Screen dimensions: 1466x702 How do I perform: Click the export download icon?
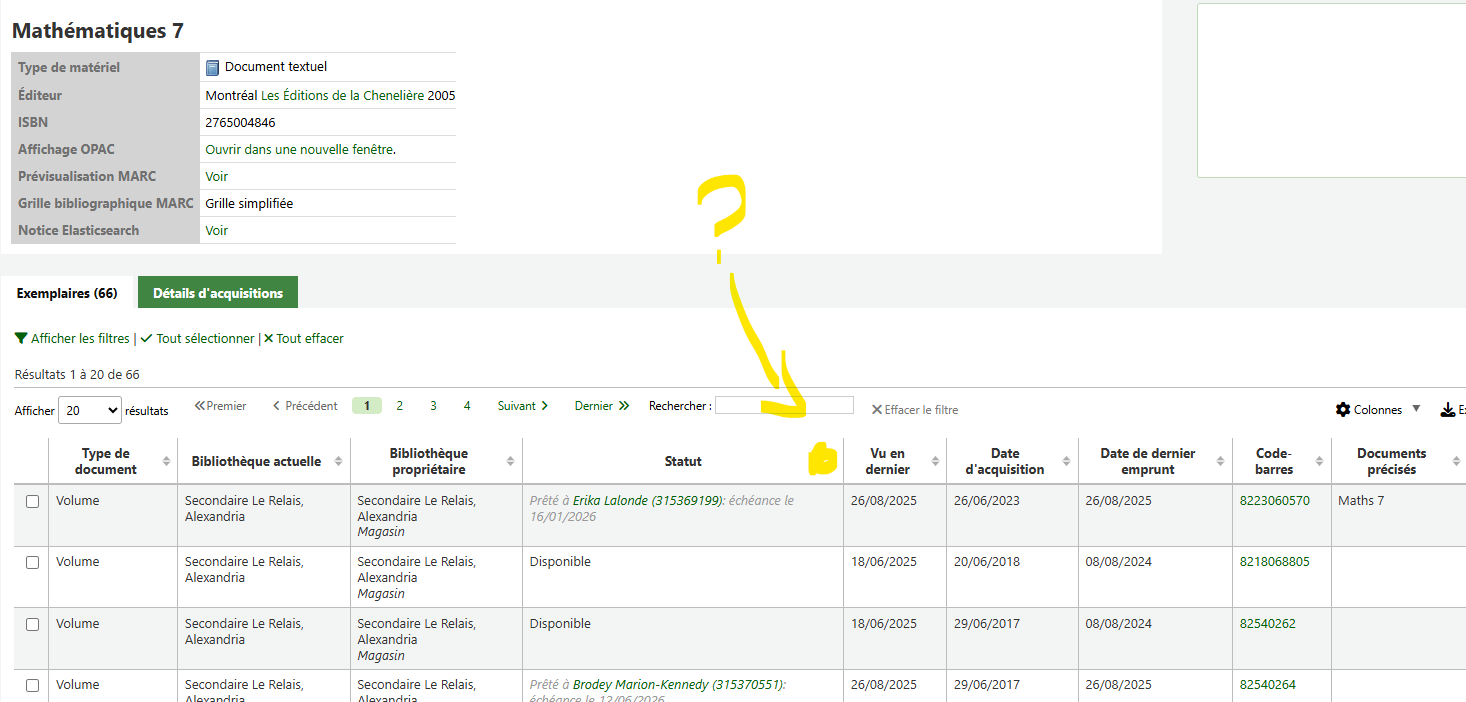point(1447,410)
